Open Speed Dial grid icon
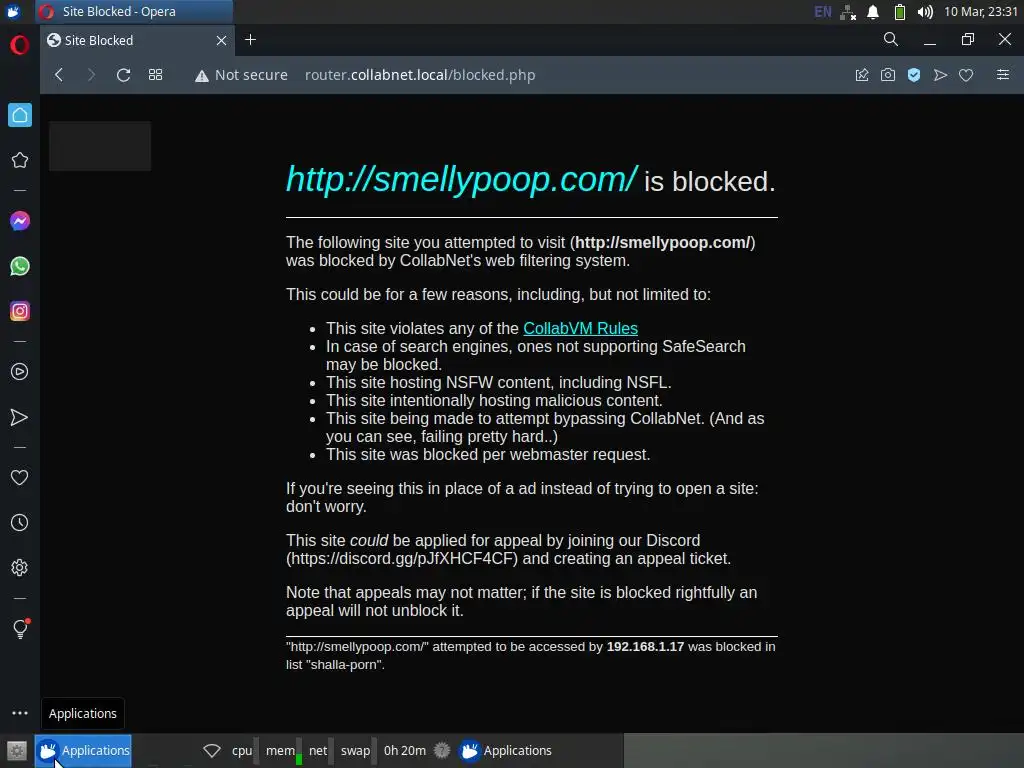This screenshot has height=768, width=1024. [x=155, y=75]
